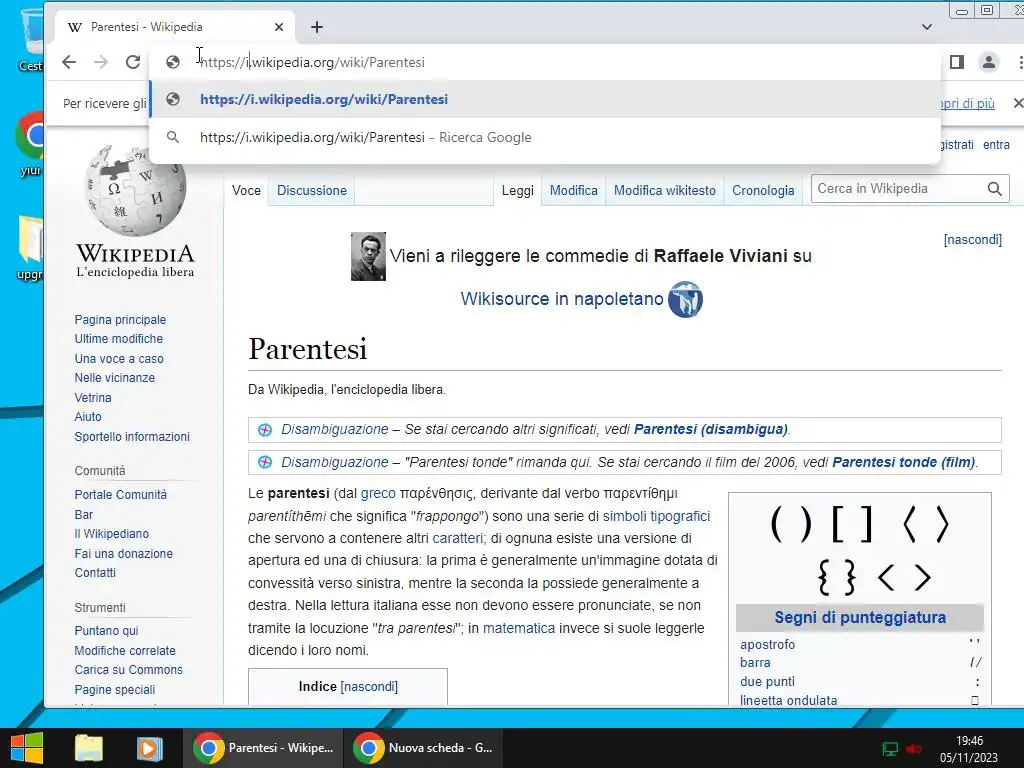Open Carica su Commons link
The image size is (1024, 768).
click(x=129, y=669)
